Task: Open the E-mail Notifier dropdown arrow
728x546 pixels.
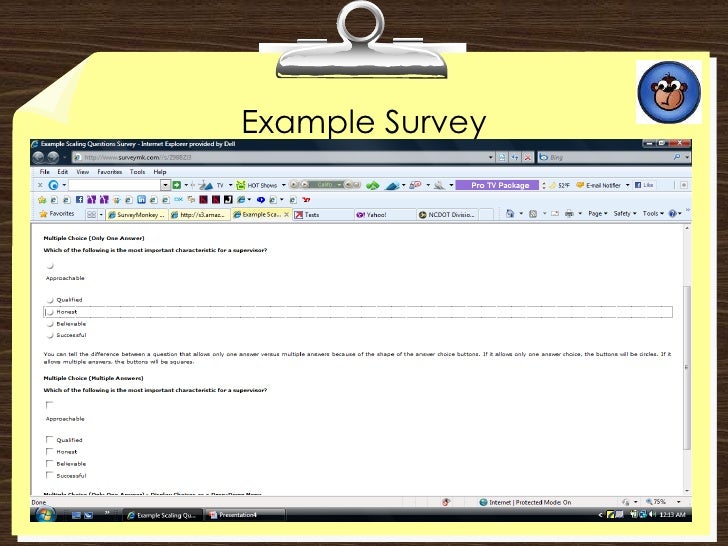Action: point(627,185)
